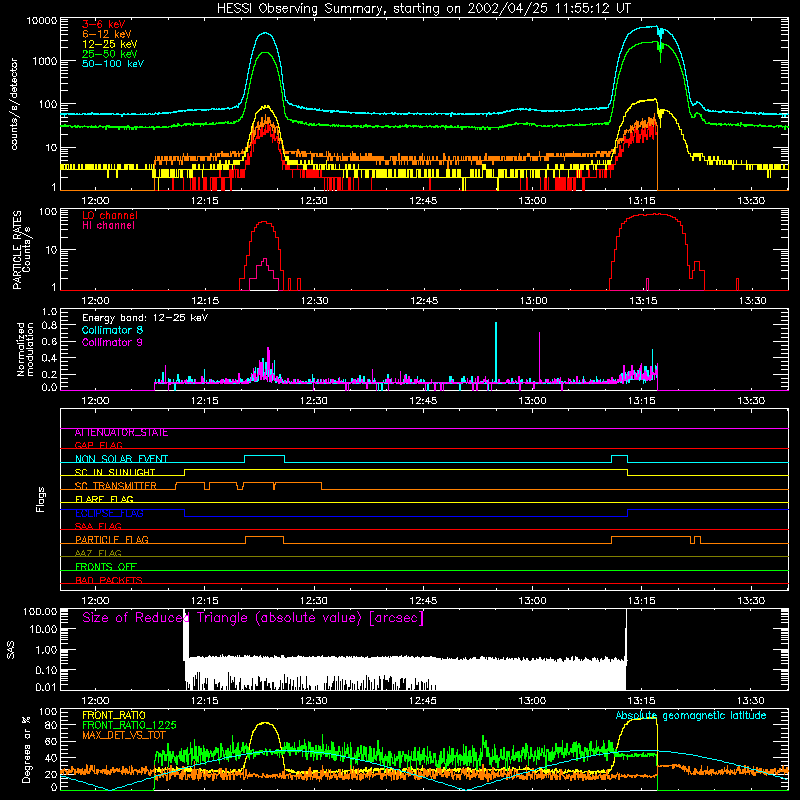
Task: Click the Absolute geomagnetic latitude label
Action: point(691,715)
